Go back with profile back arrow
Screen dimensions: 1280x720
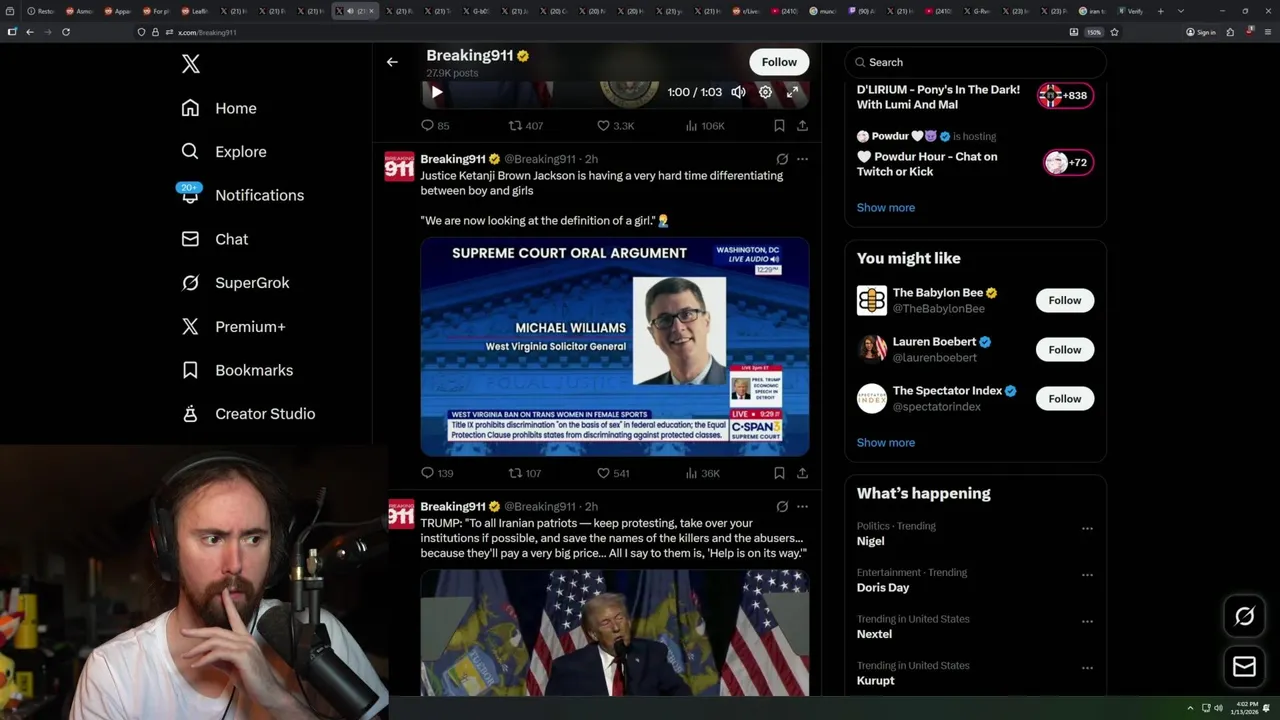pos(392,62)
